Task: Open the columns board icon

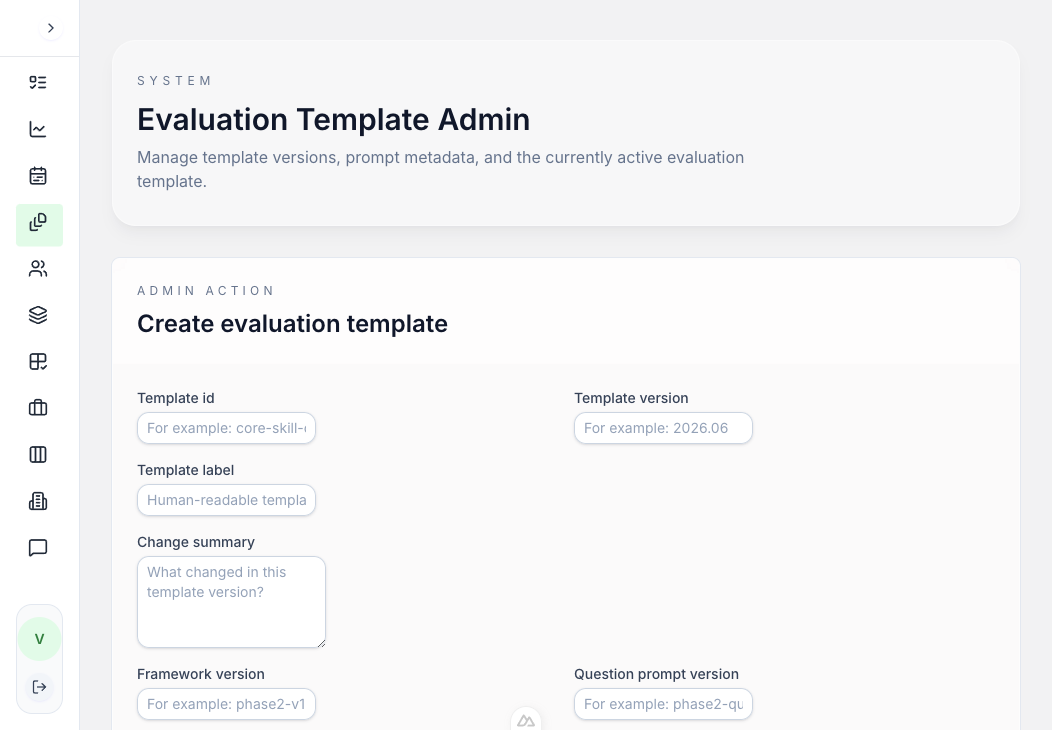Action: pyautogui.click(x=38, y=455)
